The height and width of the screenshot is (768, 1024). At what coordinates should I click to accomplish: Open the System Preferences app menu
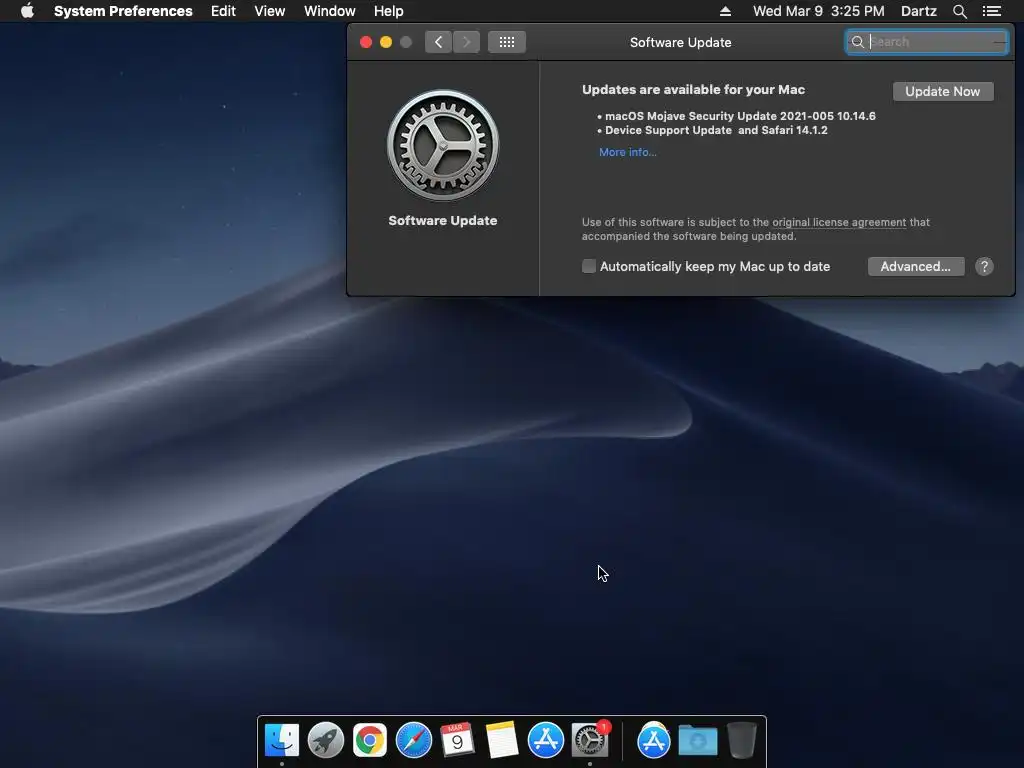123,11
